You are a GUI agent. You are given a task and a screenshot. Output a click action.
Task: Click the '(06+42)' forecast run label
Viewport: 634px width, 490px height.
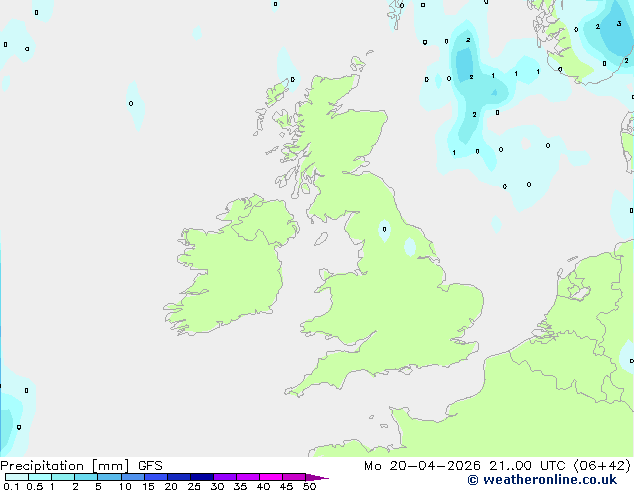[x=602, y=466]
